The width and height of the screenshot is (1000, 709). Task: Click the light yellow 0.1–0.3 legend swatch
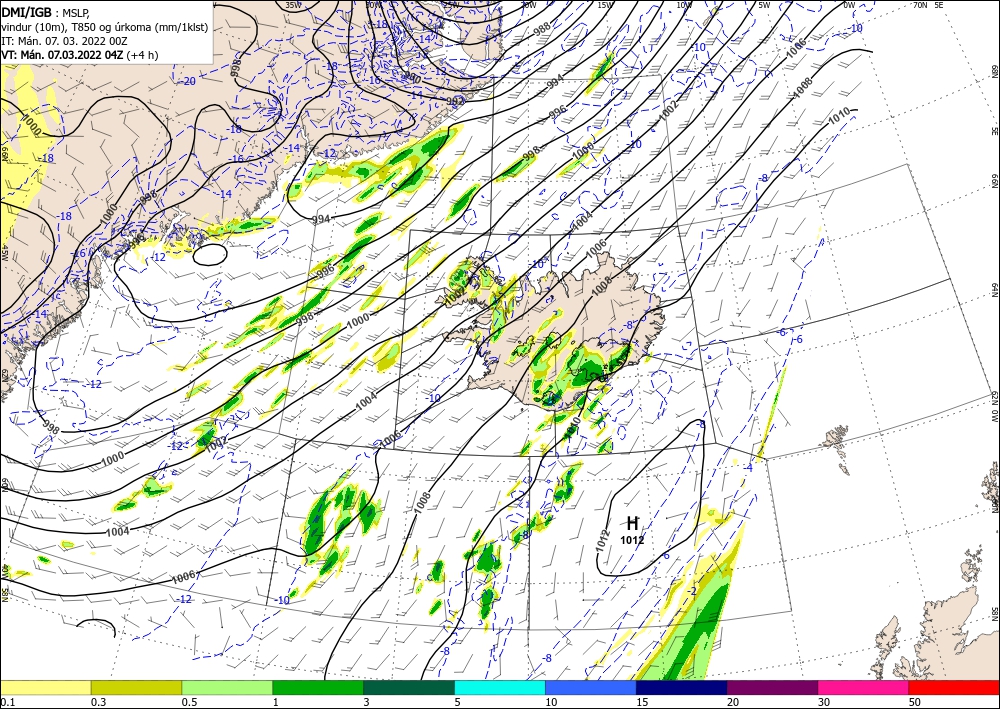(45, 687)
